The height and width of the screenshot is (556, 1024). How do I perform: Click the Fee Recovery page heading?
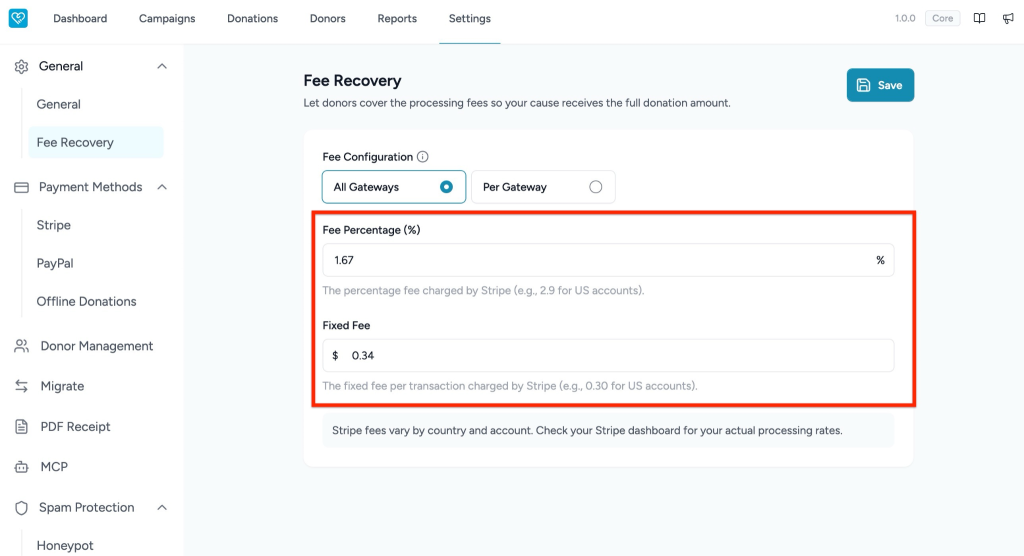[353, 80]
